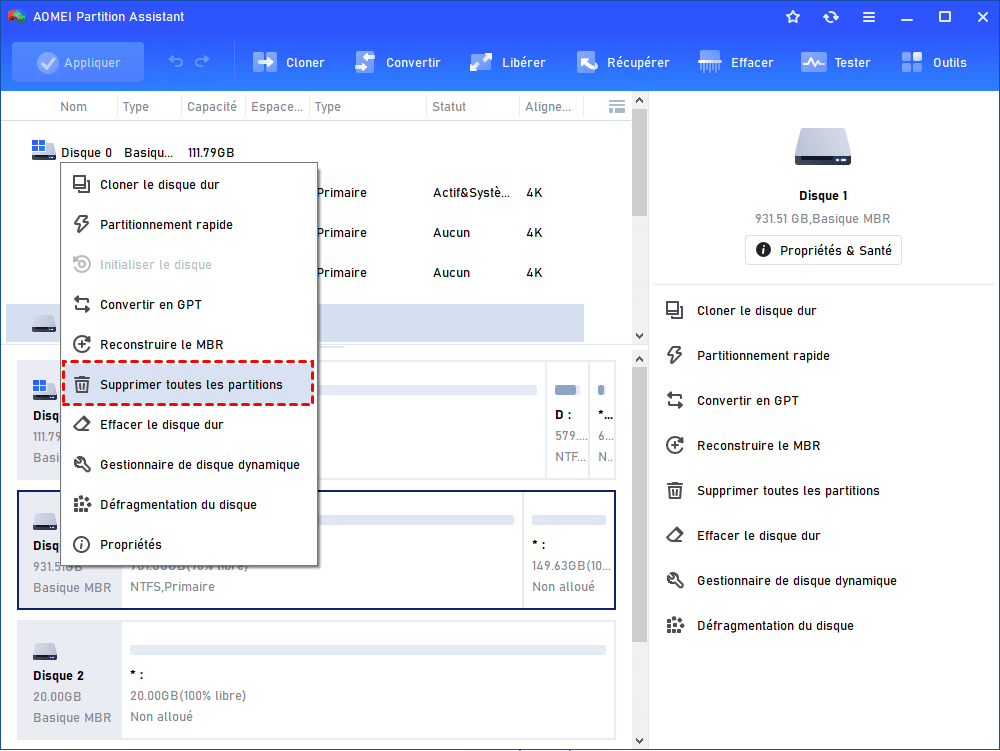Viewport: 1000px width, 751px height.
Task: Click the Propriétés & Santé button
Action: 823,250
